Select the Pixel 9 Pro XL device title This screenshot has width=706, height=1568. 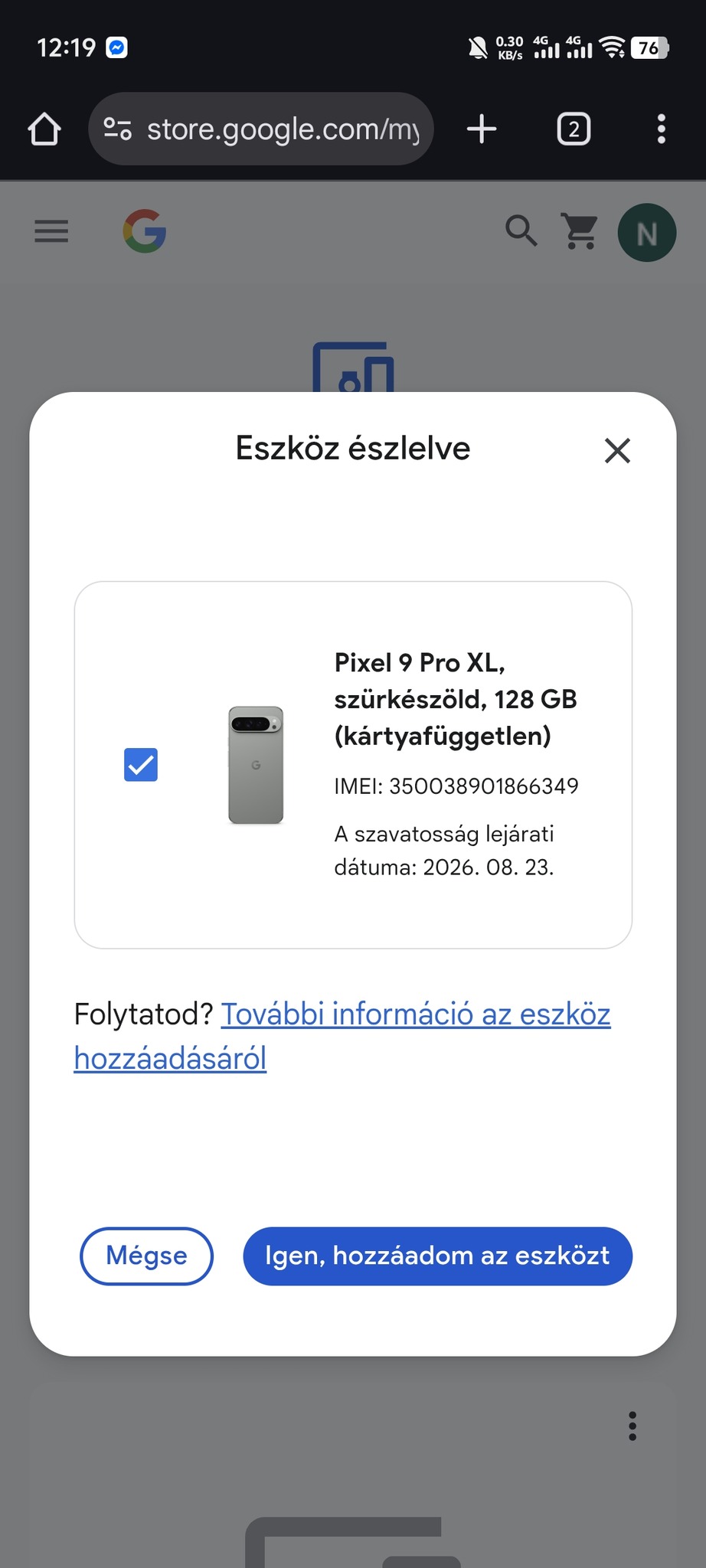[455, 699]
